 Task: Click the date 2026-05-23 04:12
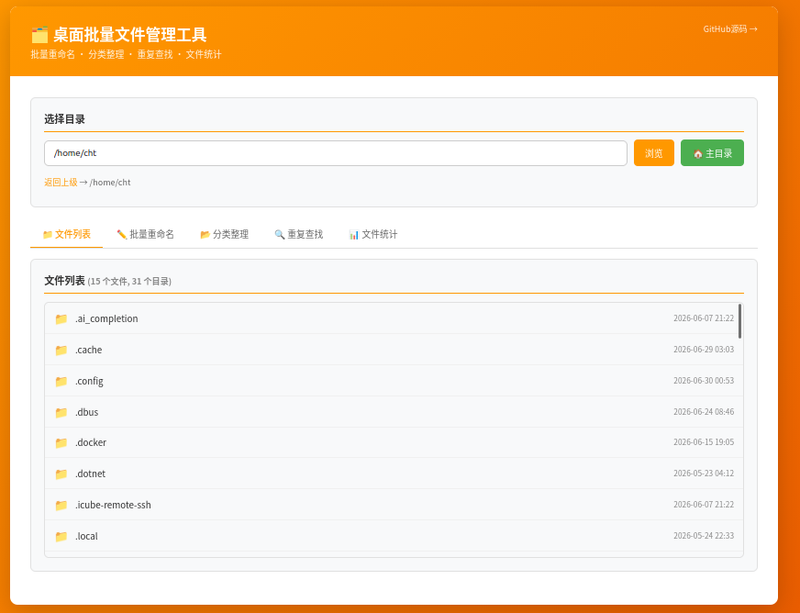pyautogui.click(x=704, y=473)
